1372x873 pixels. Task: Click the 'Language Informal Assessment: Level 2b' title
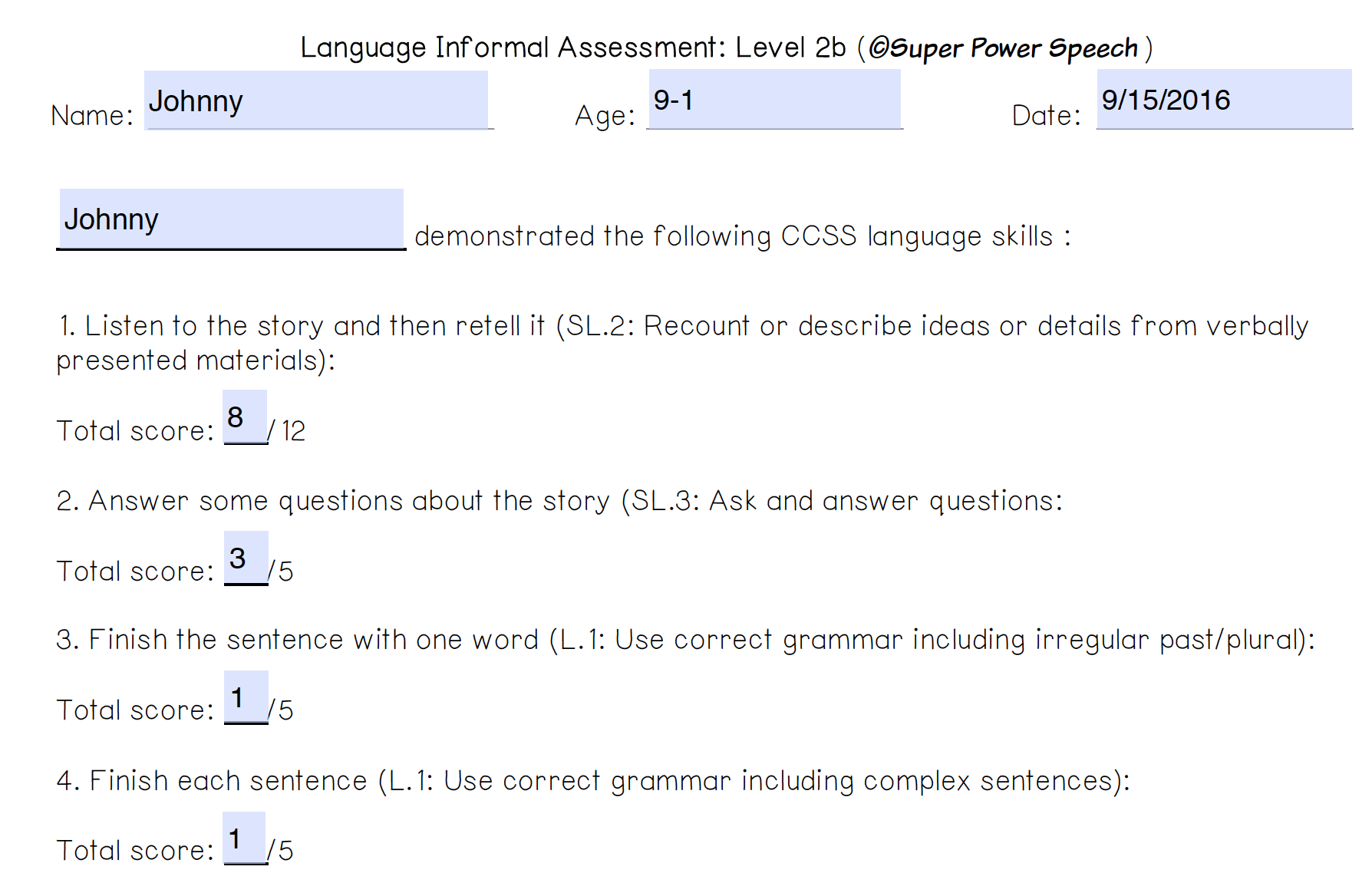point(572,48)
